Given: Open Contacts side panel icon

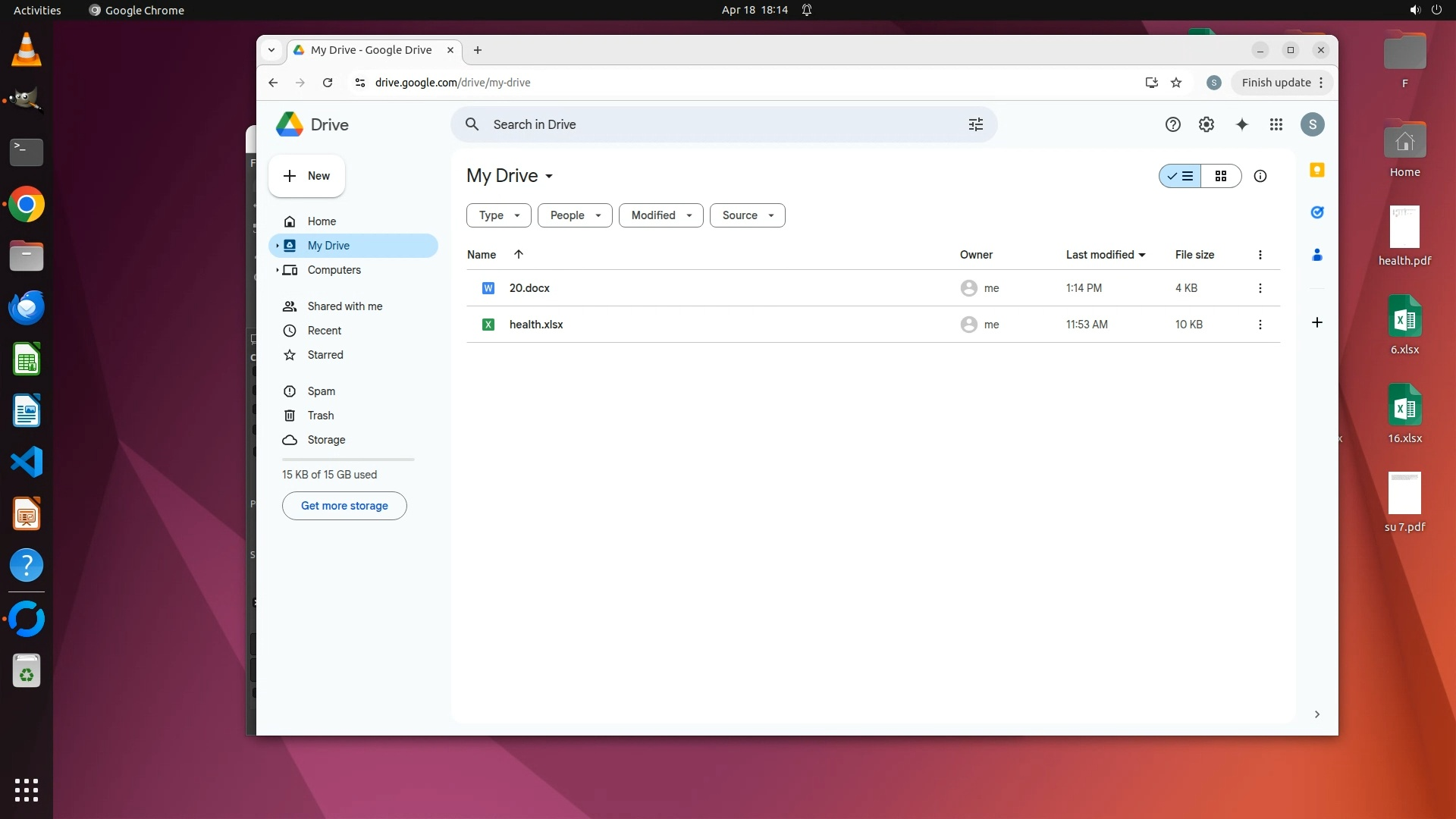Looking at the screenshot, I should (x=1317, y=255).
